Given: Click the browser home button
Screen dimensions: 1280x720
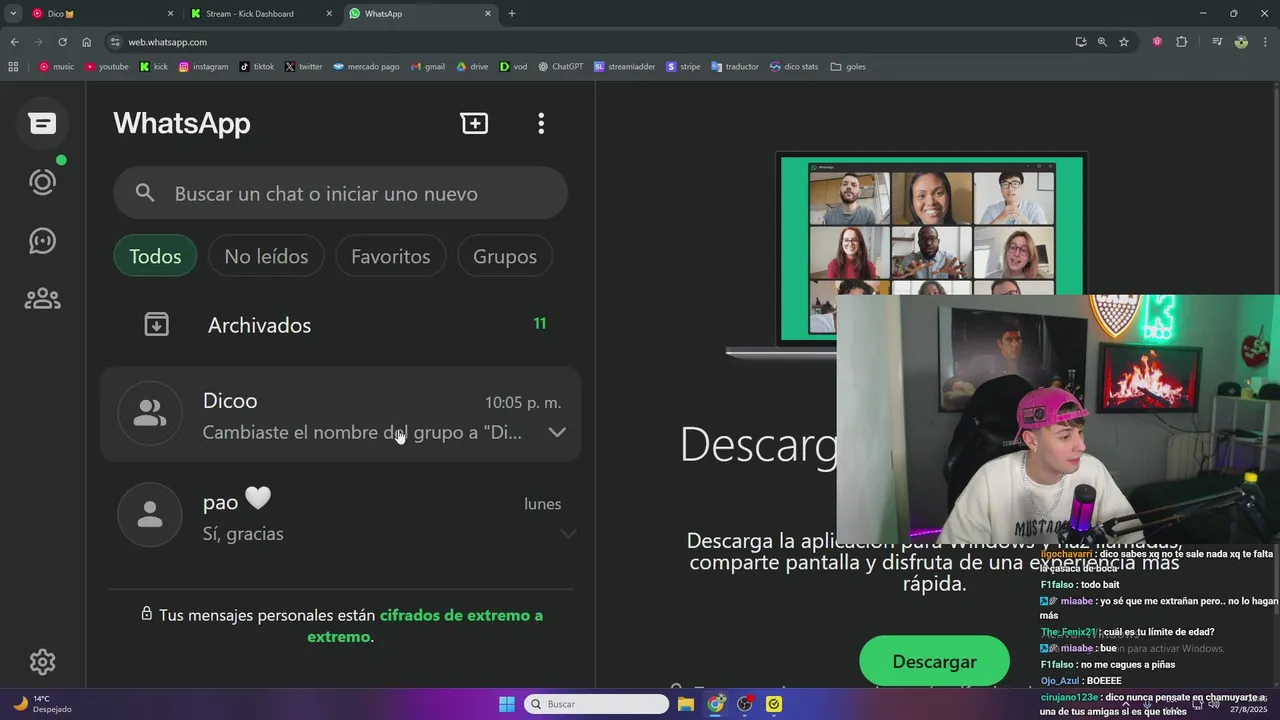Looking at the screenshot, I should click(x=86, y=42).
